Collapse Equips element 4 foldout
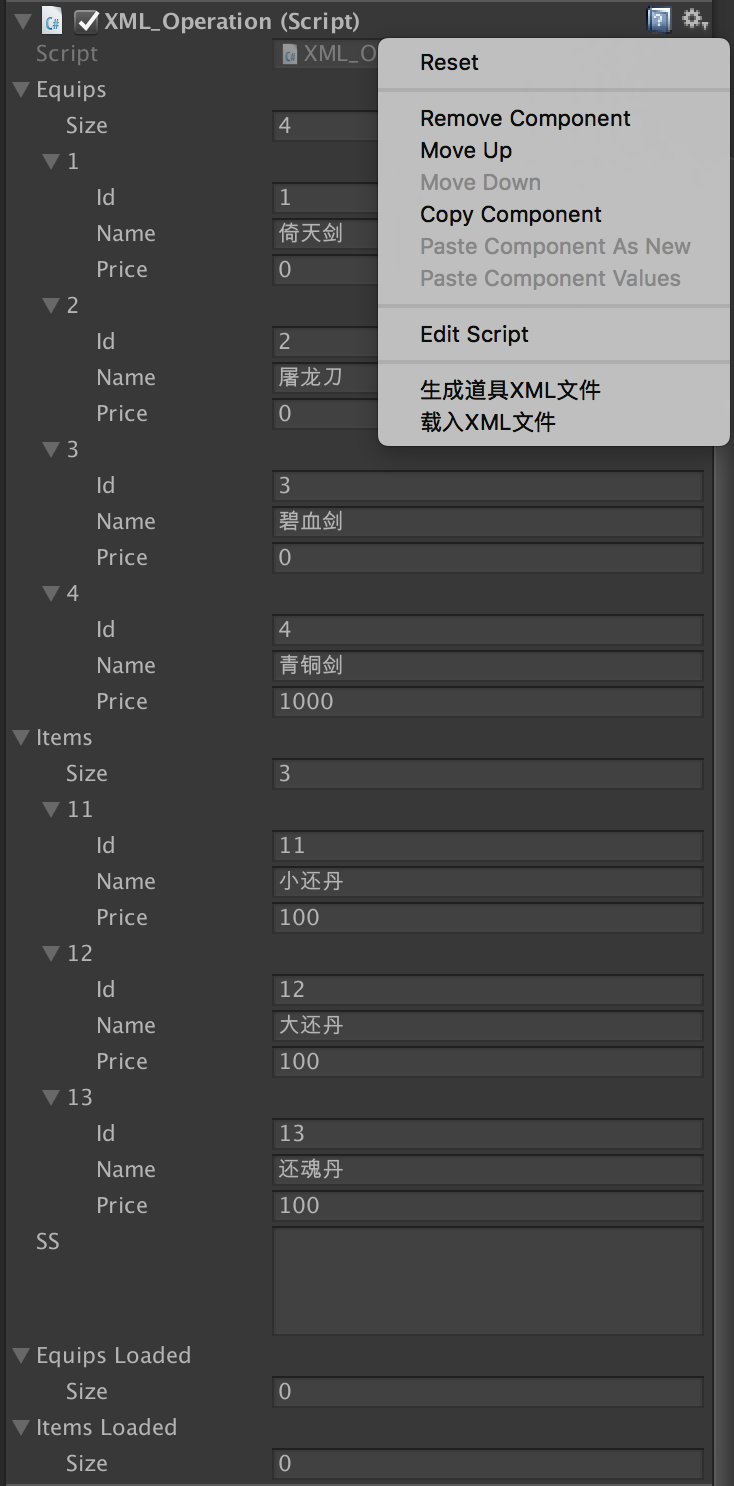 click(51, 594)
